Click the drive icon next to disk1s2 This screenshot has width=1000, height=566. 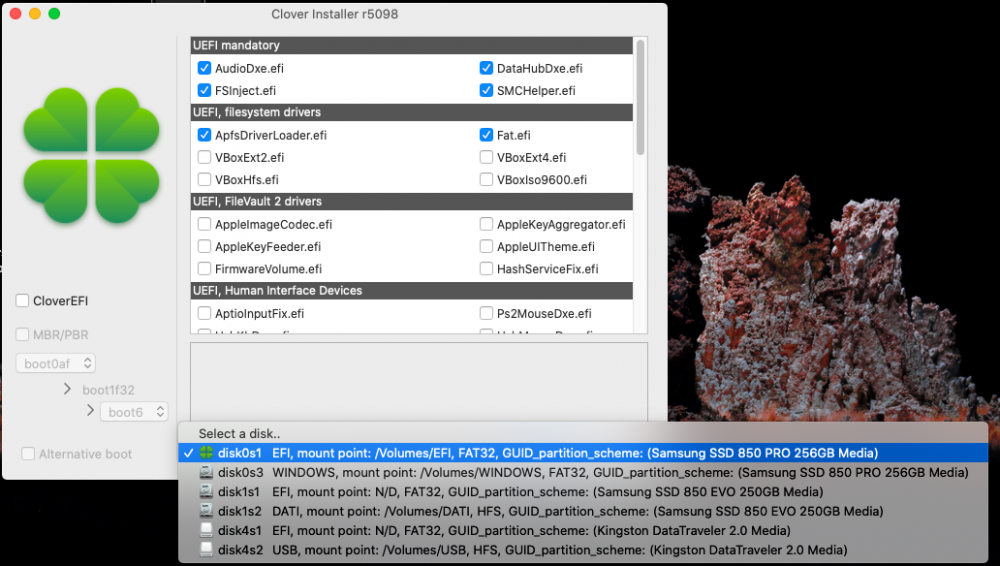pos(206,511)
